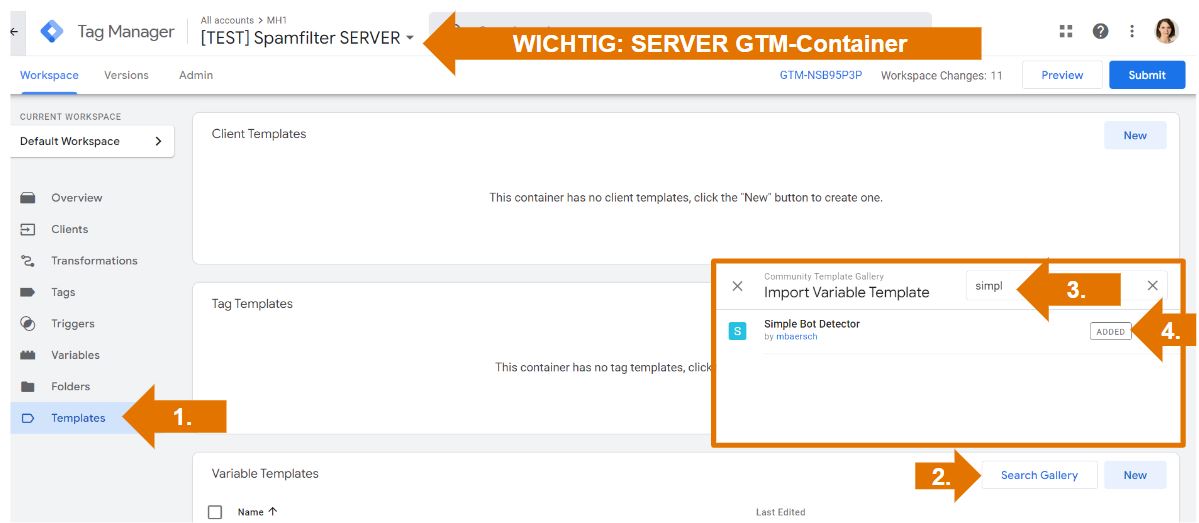The width and height of the screenshot is (1199, 523).
Task: Go back using the left arrow icon
Action: 14,31
